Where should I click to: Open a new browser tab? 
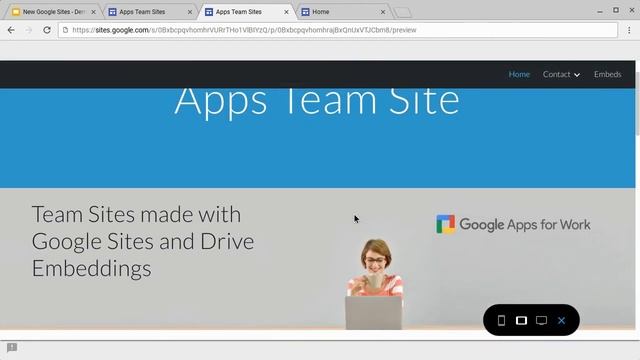(x=402, y=13)
